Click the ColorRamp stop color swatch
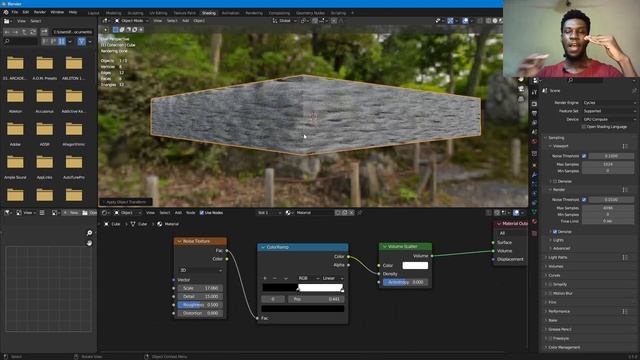 coord(302,309)
